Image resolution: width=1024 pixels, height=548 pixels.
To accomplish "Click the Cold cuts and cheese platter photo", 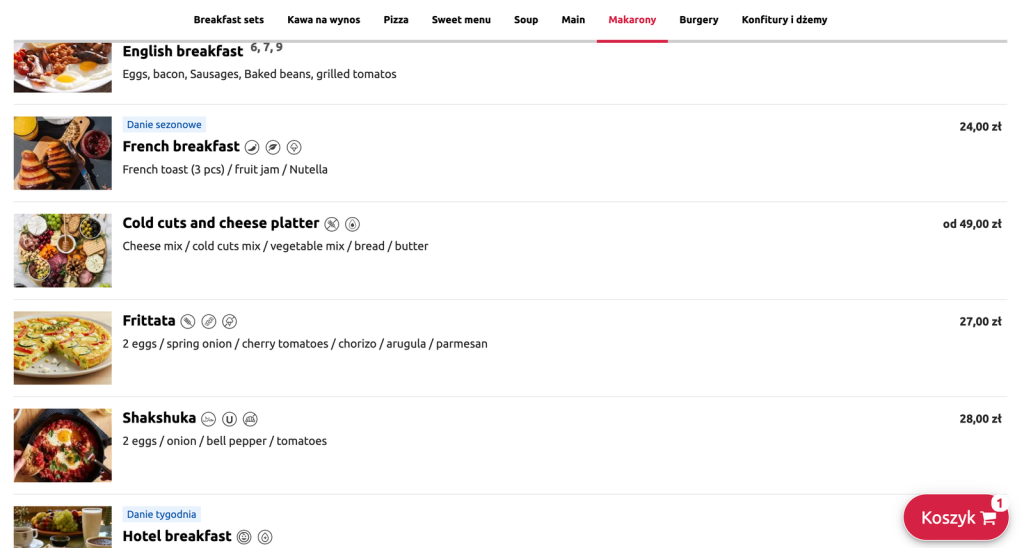I will pos(63,251).
